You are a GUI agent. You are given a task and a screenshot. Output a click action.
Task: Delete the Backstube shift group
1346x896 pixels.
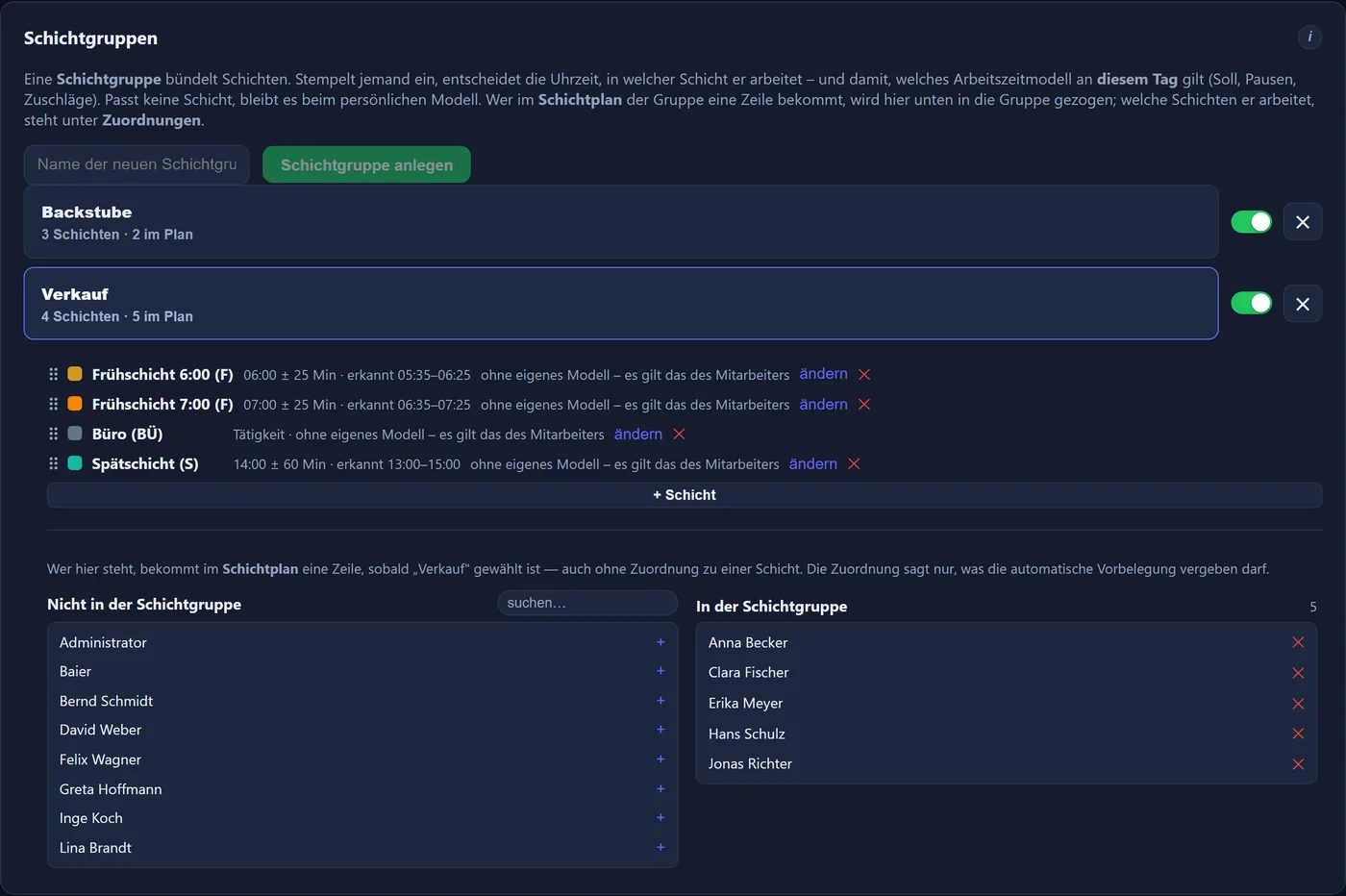pos(1303,222)
